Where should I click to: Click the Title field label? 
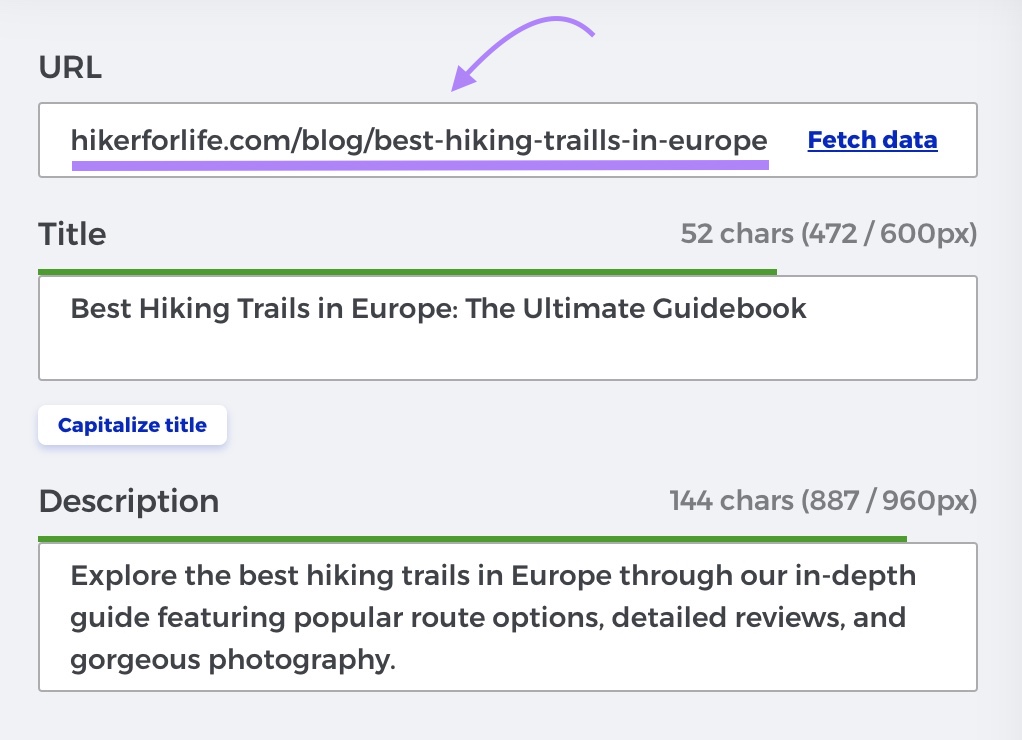coord(72,234)
